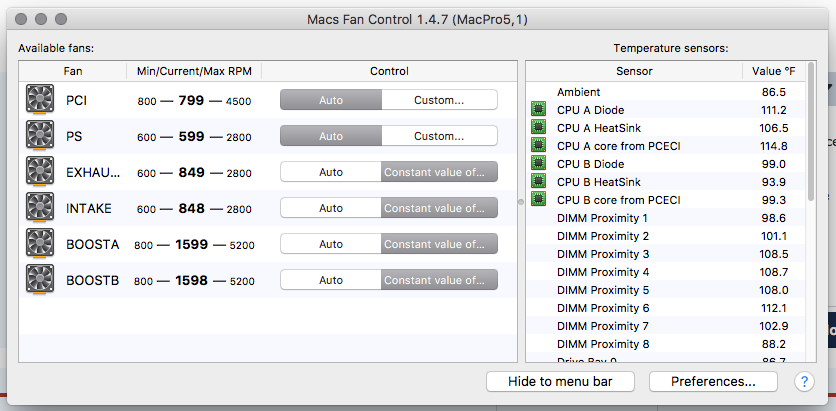Click the PS fan icon

point(40,136)
